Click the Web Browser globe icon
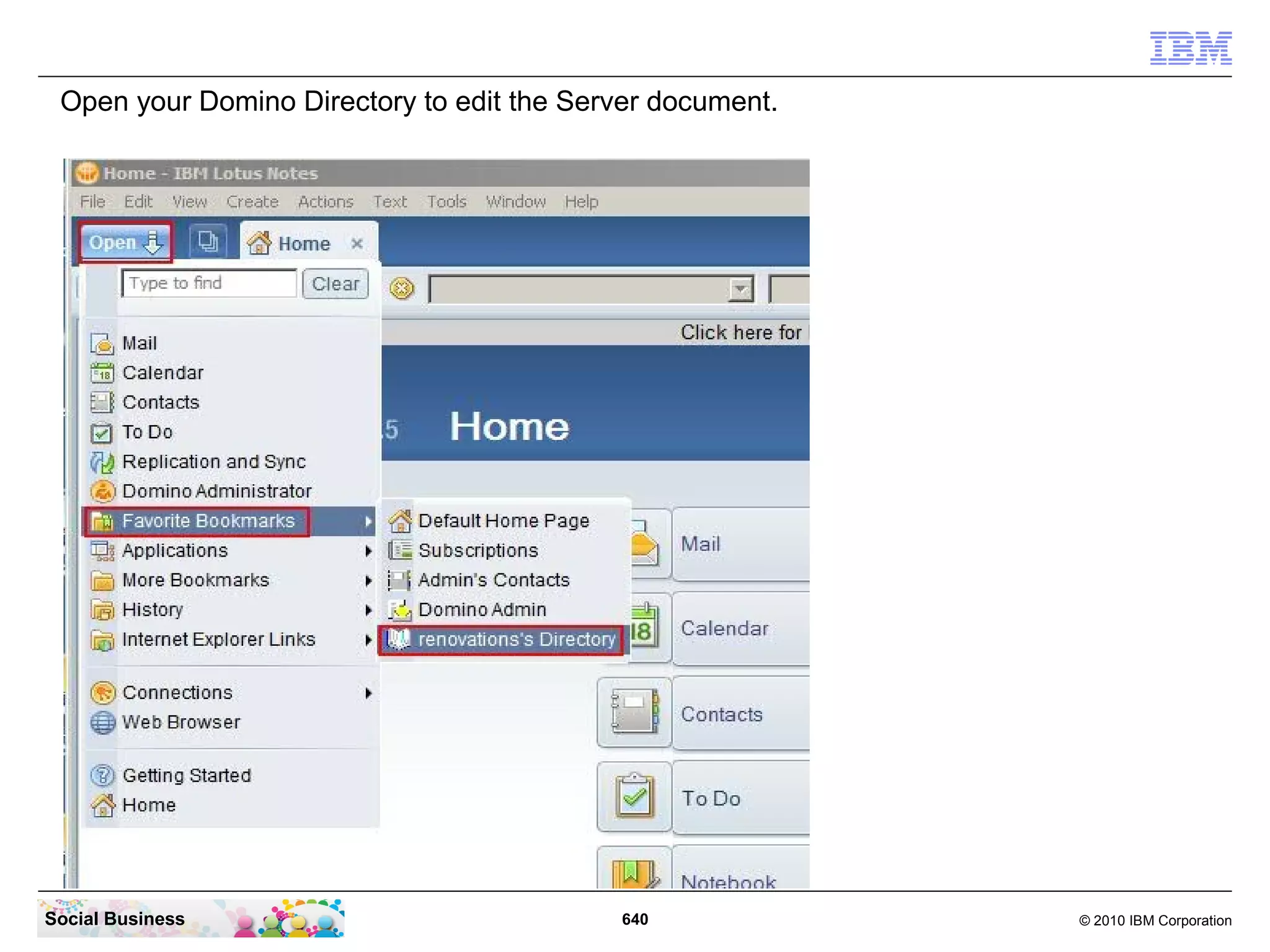This screenshot has height=952, width=1270. click(102, 722)
